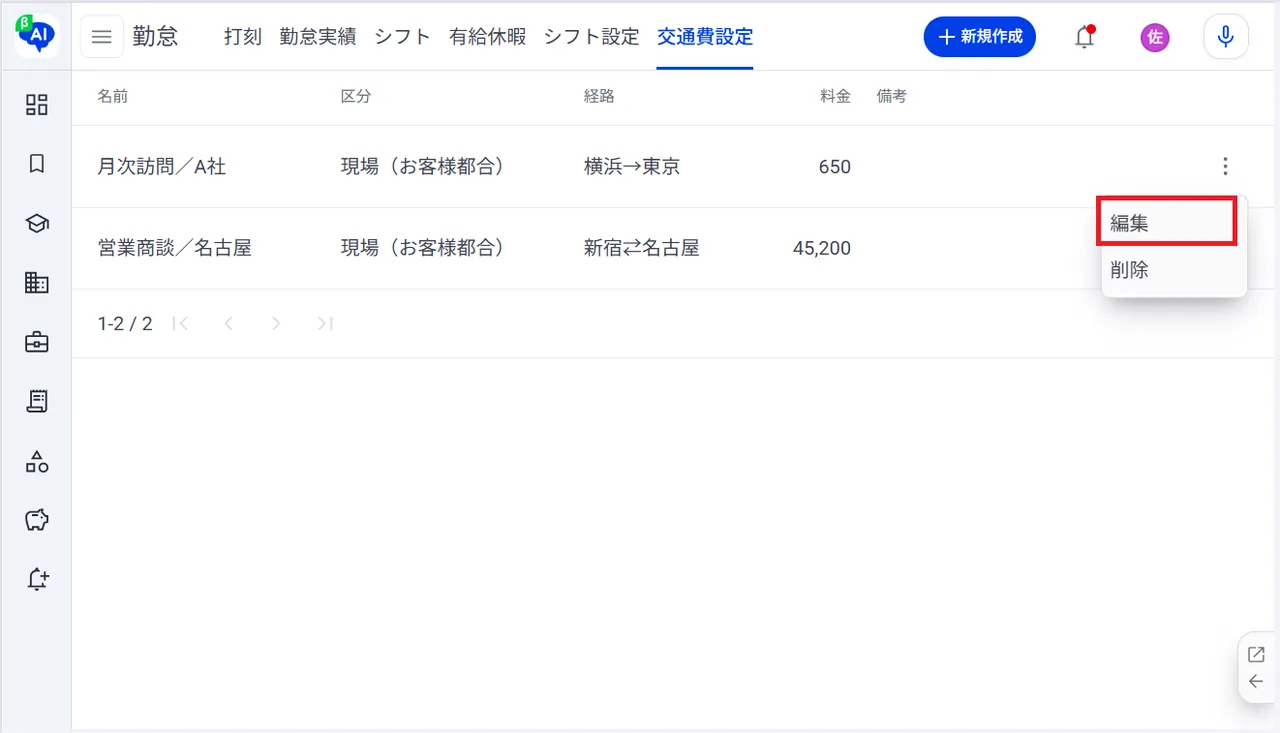
Task: Click the 備考 column header
Action: 892,97
